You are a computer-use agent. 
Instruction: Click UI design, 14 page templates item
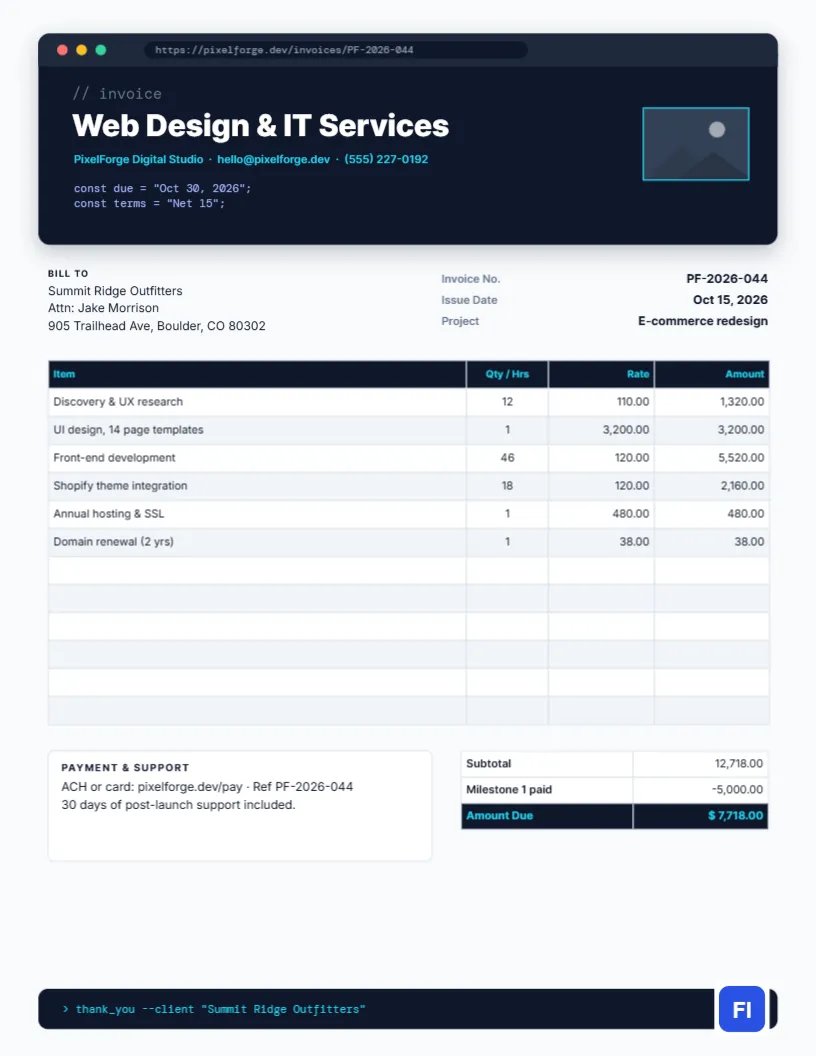pos(128,430)
